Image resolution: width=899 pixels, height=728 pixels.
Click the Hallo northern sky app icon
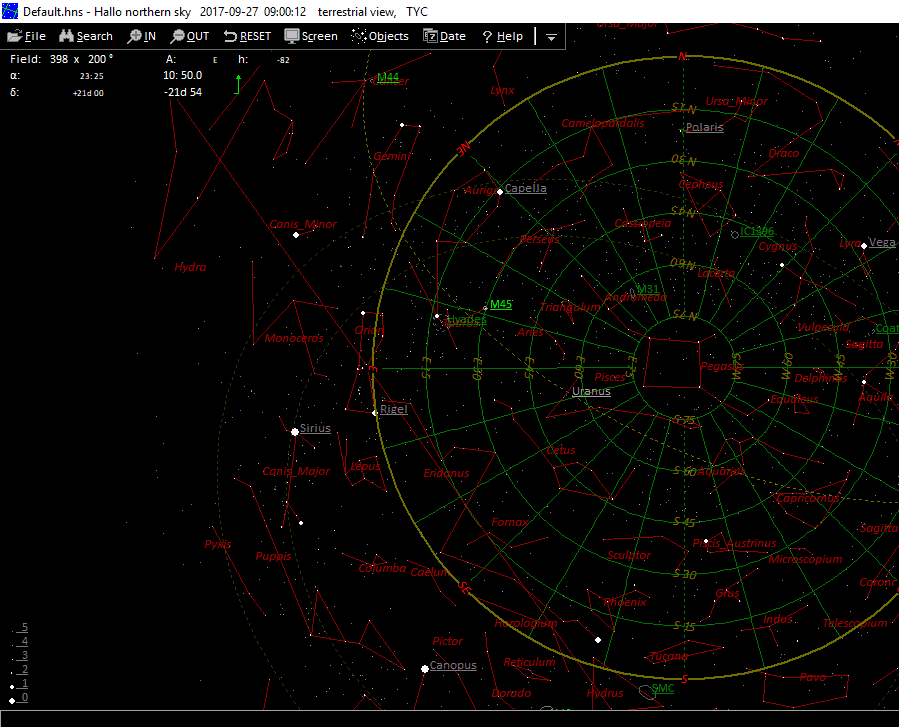coord(10,11)
